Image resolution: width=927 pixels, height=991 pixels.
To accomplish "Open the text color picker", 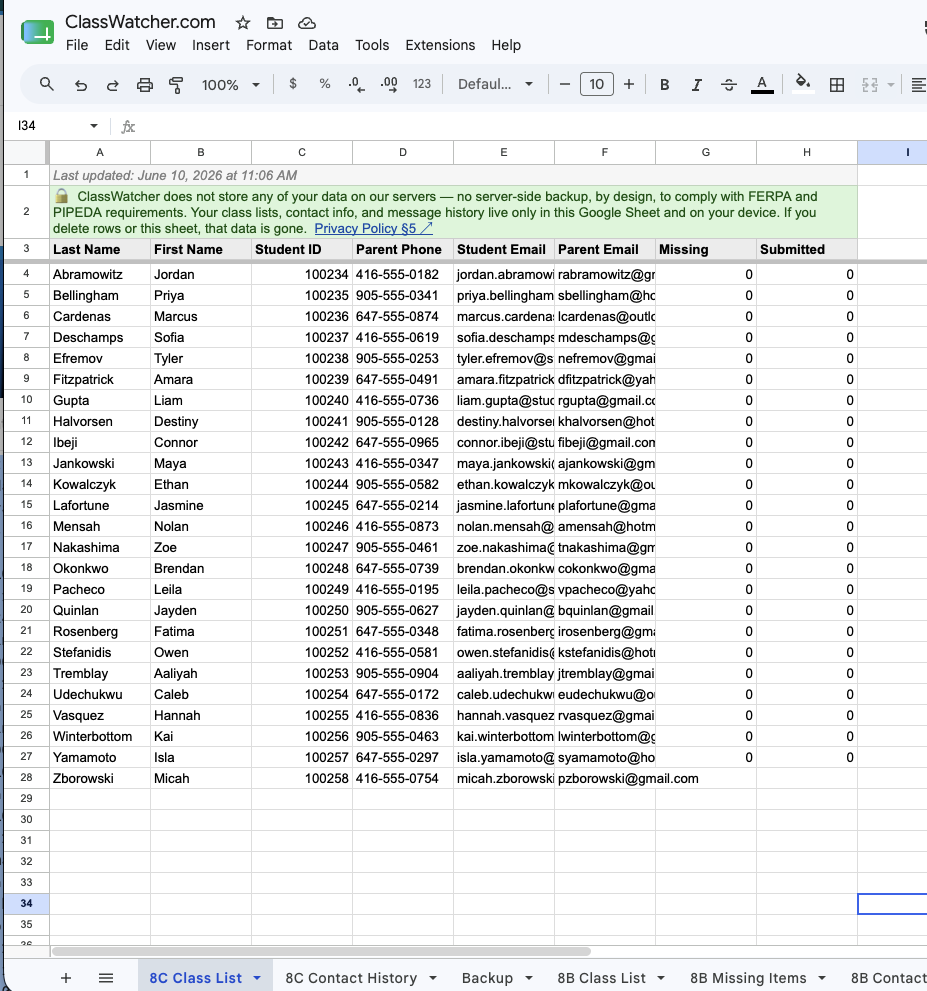I will [762, 85].
